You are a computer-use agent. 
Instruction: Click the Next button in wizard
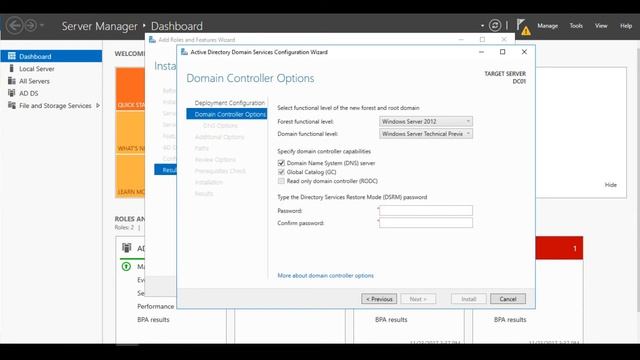(418, 299)
